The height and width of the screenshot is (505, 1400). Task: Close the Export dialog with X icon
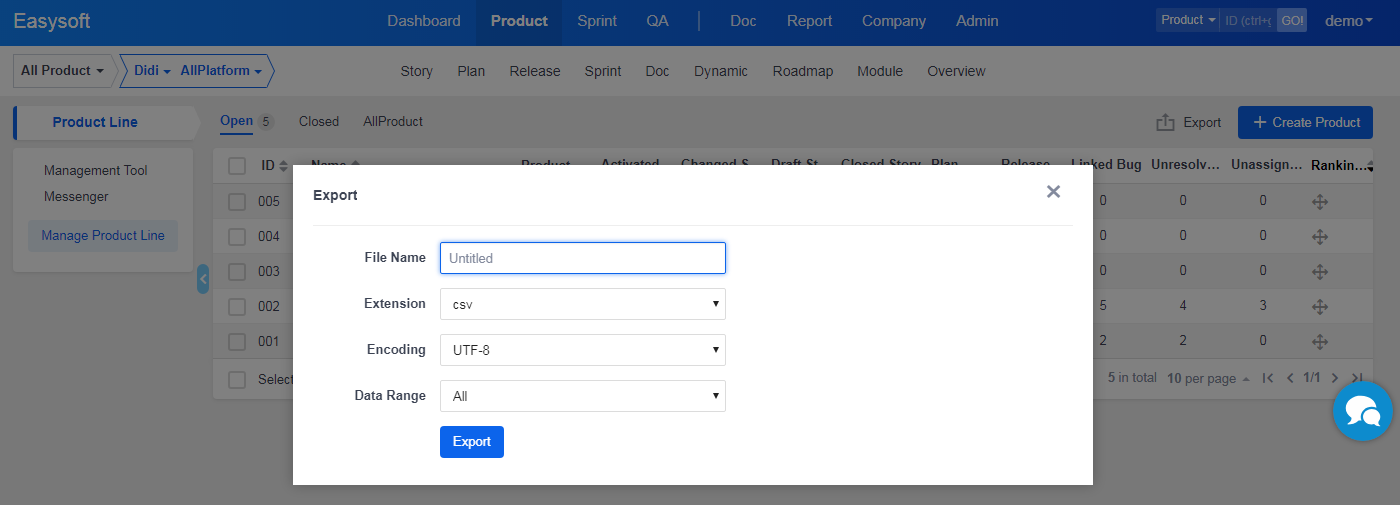(x=1053, y=192)
